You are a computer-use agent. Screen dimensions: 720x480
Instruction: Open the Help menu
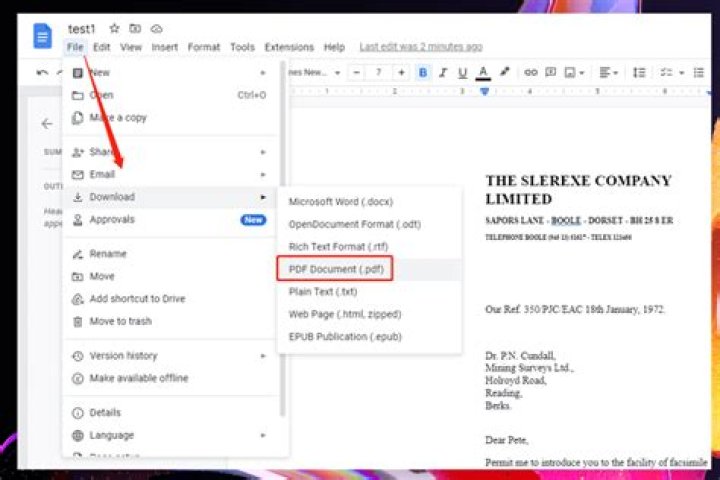334,47
